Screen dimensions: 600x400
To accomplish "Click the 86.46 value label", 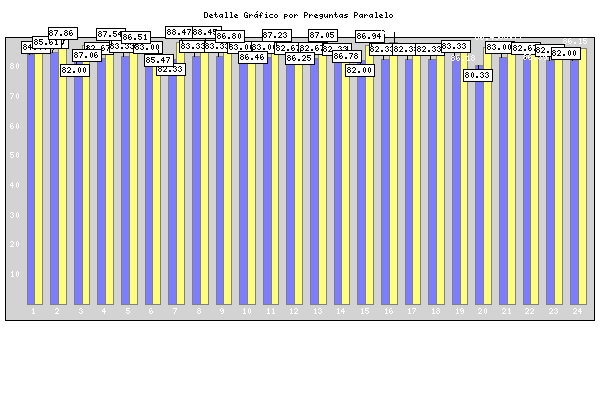I will [253, 57].
